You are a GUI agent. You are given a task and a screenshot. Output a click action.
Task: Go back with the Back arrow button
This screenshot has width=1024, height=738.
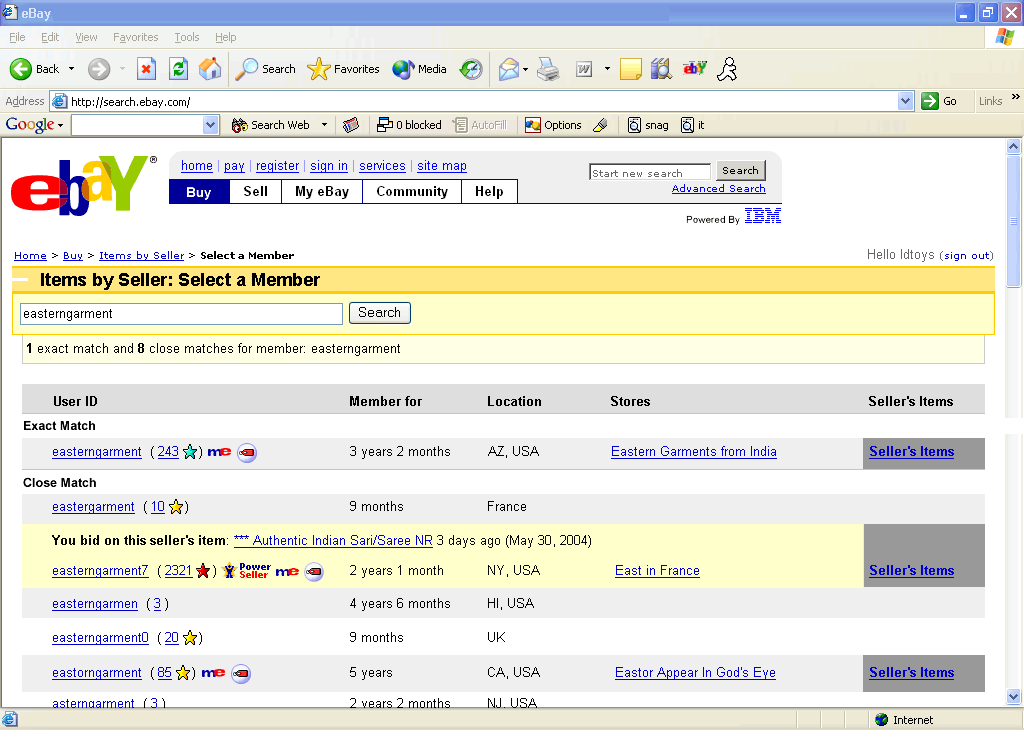pos(34,69)
